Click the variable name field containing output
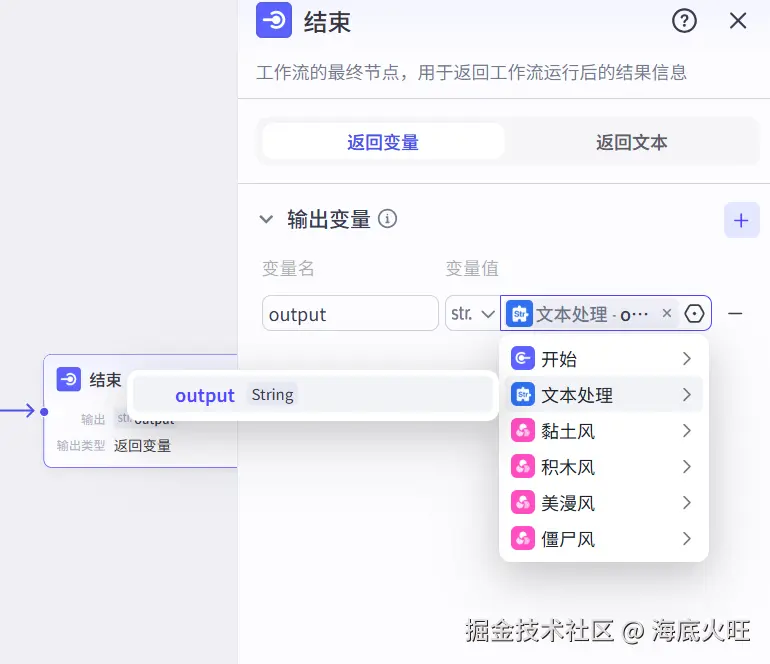770x664 pixels. (x=350, y=313)
